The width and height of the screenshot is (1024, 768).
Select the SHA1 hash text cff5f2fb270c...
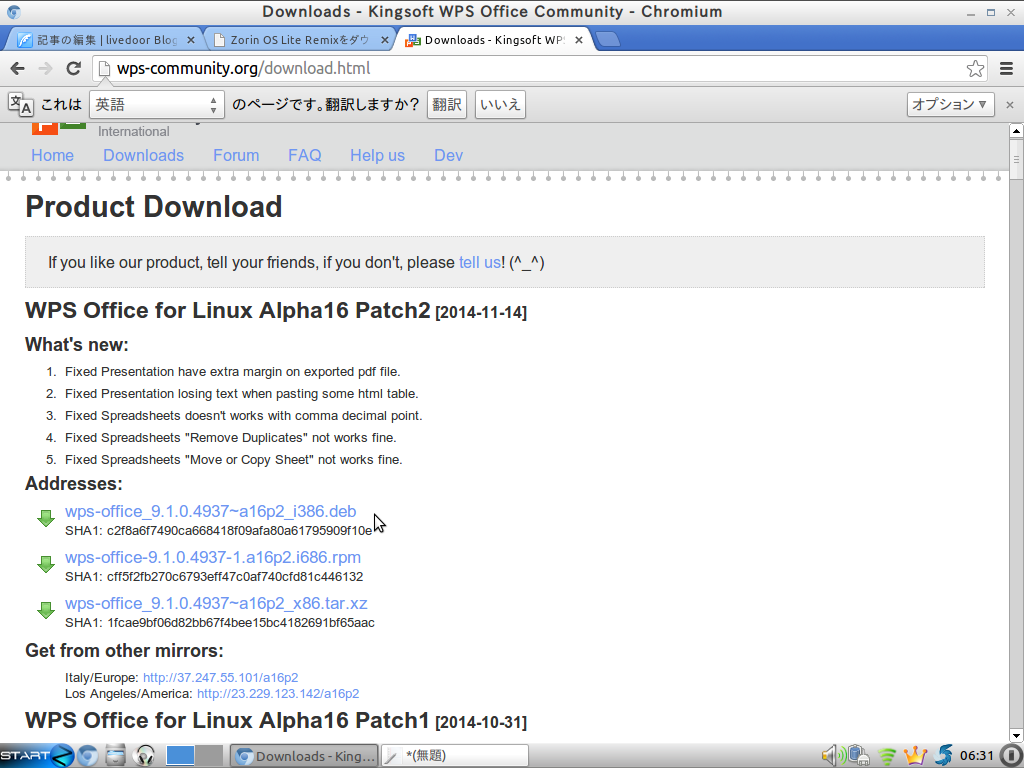coord(235,577)
